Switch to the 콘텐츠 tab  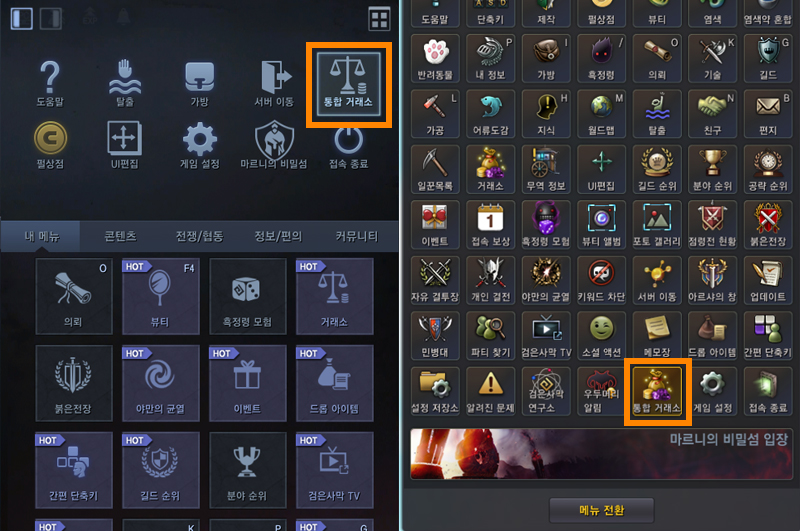[120, 236]
